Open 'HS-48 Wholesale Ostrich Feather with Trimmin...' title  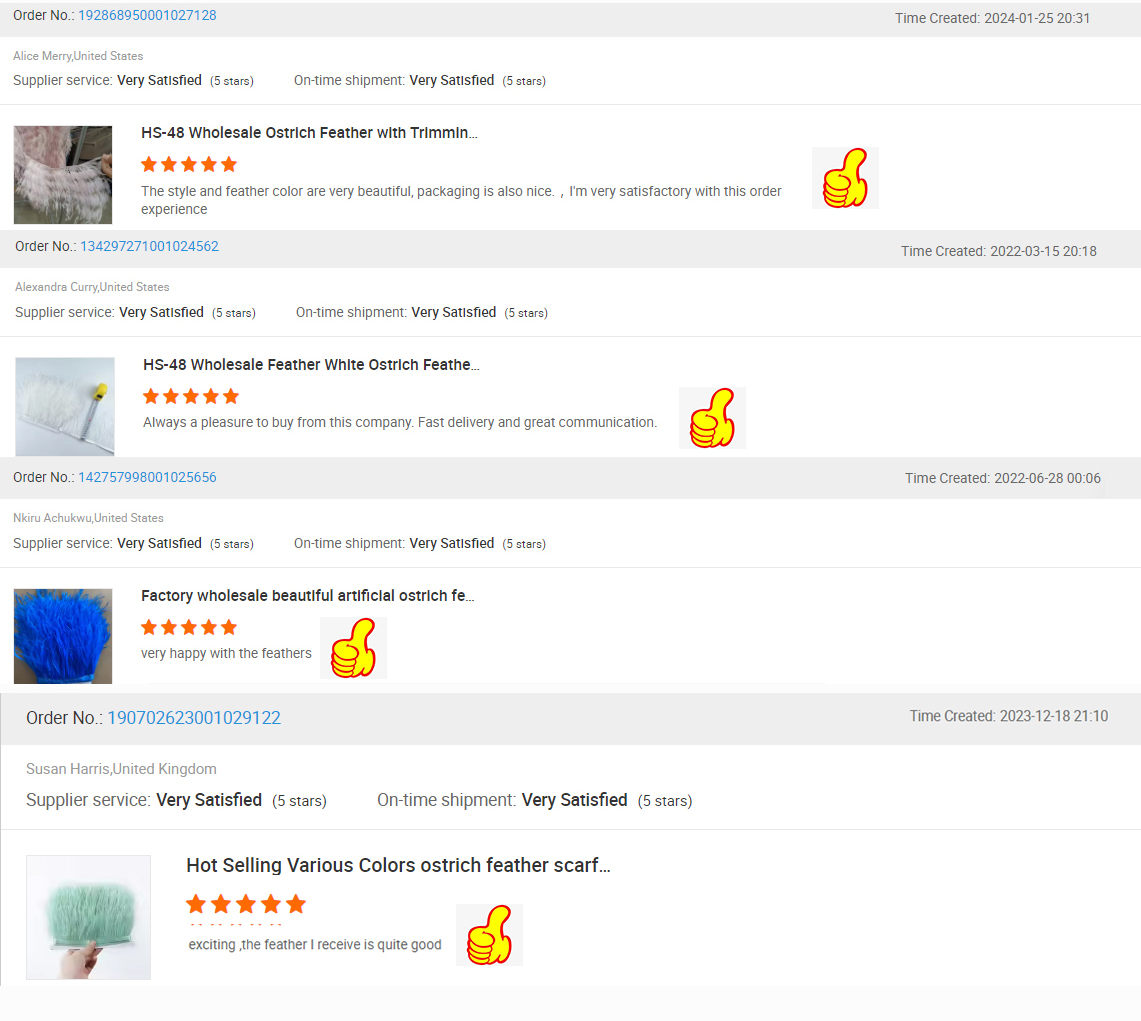(309, 133)
